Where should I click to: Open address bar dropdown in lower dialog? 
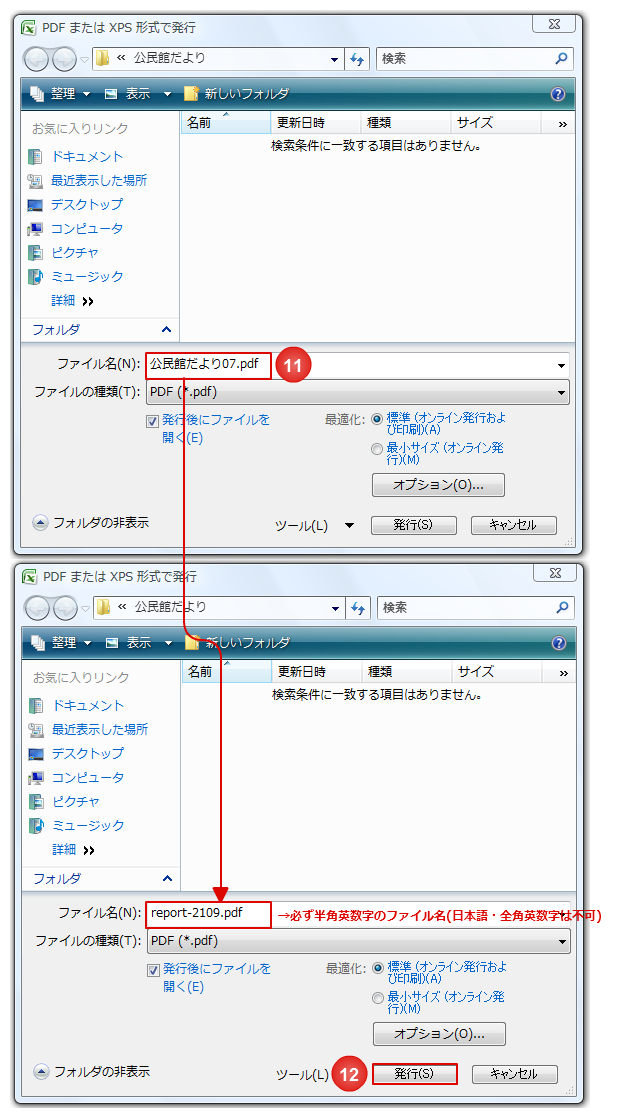(335, 608)
